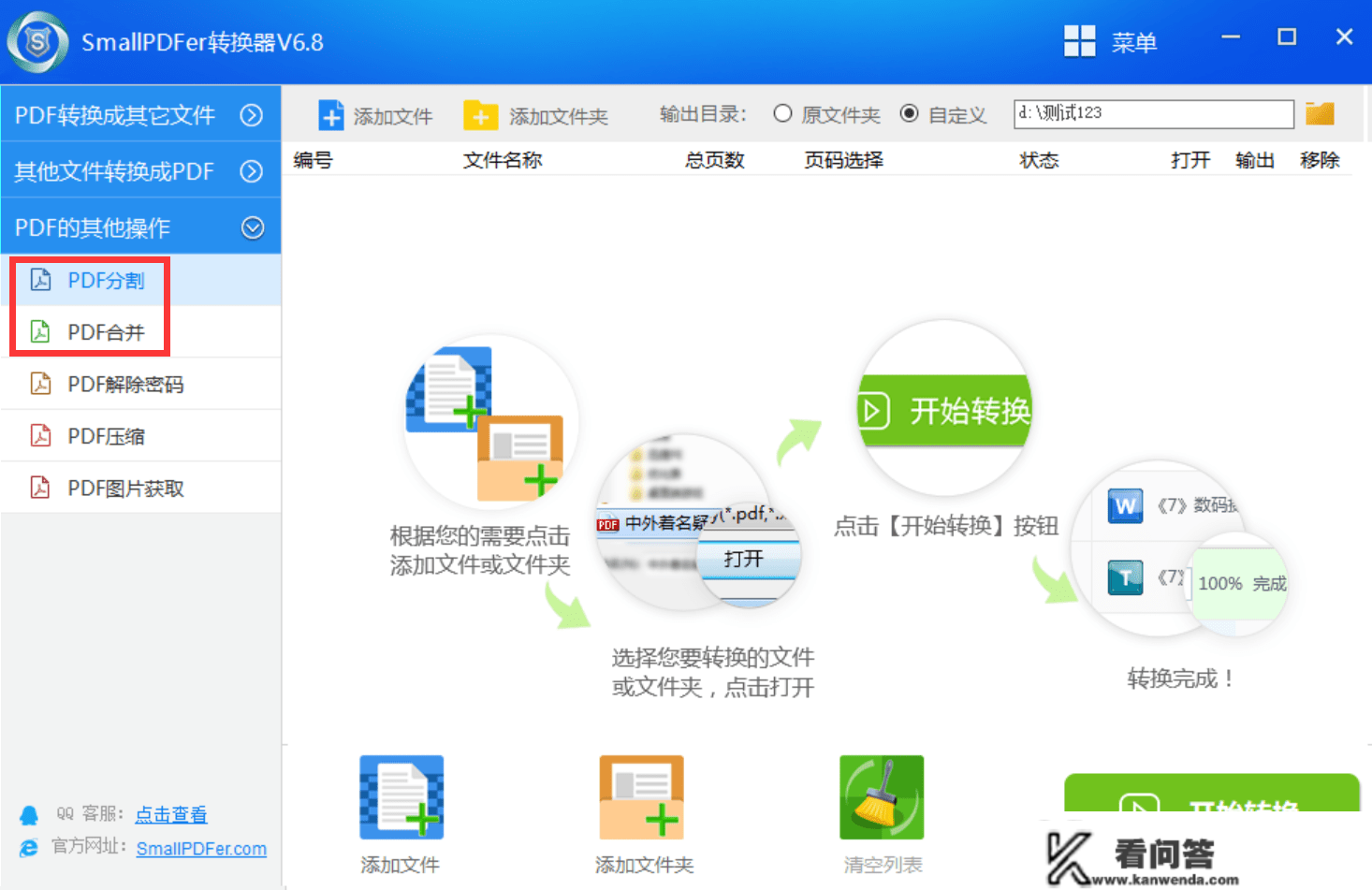Click the Word W icon in guide

1125,506
